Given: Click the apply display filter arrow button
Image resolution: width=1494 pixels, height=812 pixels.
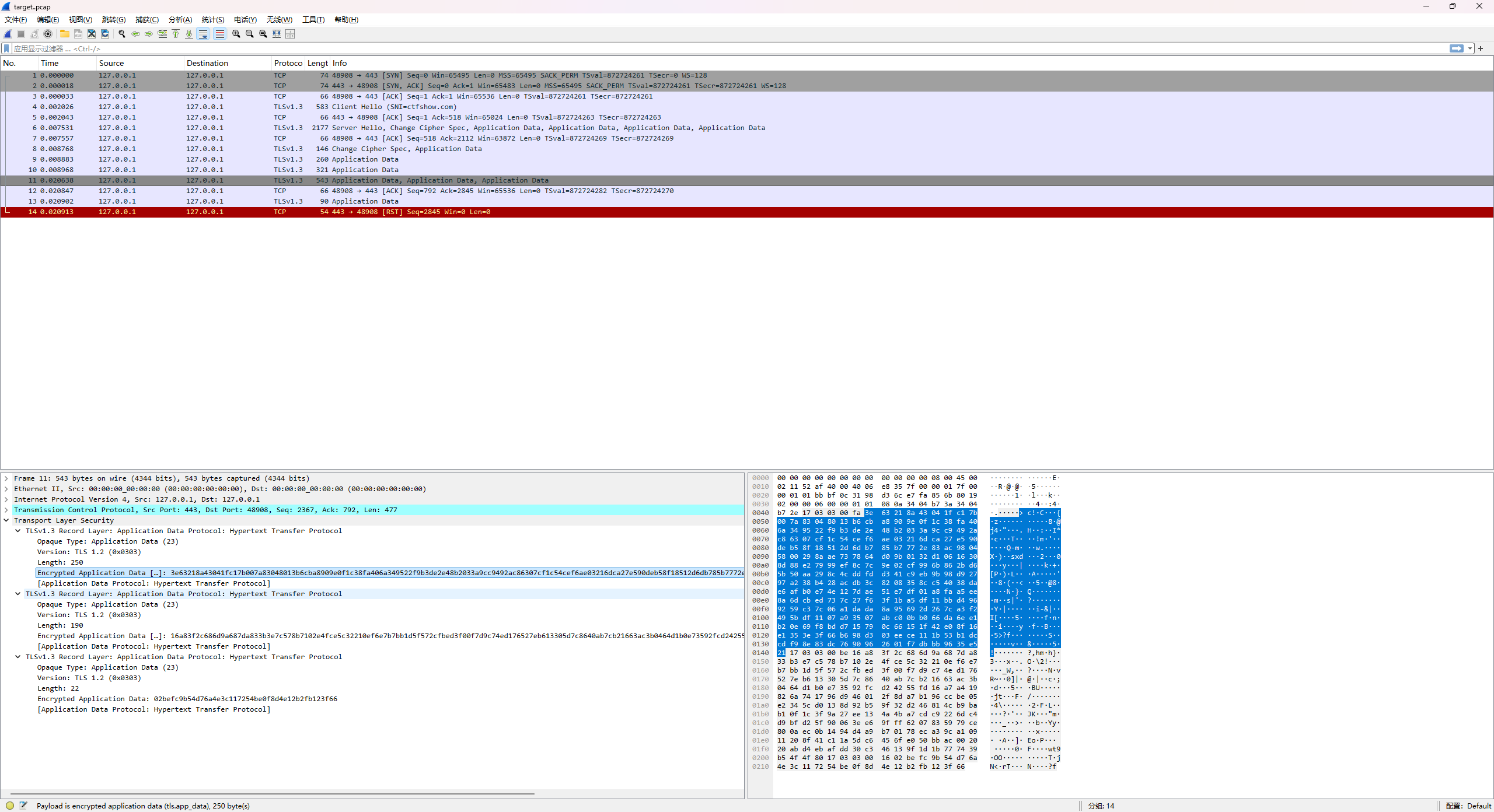Looking at the screenshot, I should coord(1457,48).
